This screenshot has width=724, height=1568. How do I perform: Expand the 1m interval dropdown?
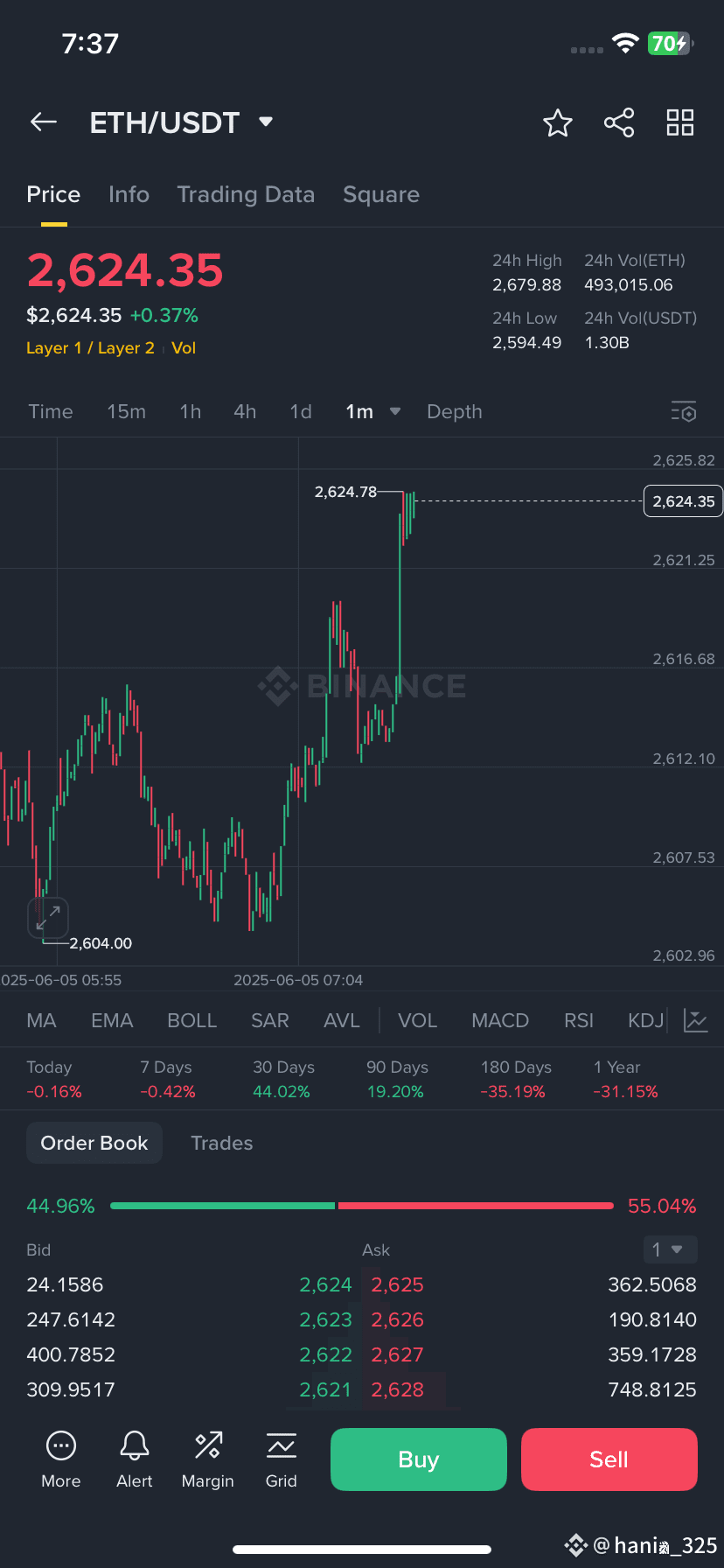[395, 411]
